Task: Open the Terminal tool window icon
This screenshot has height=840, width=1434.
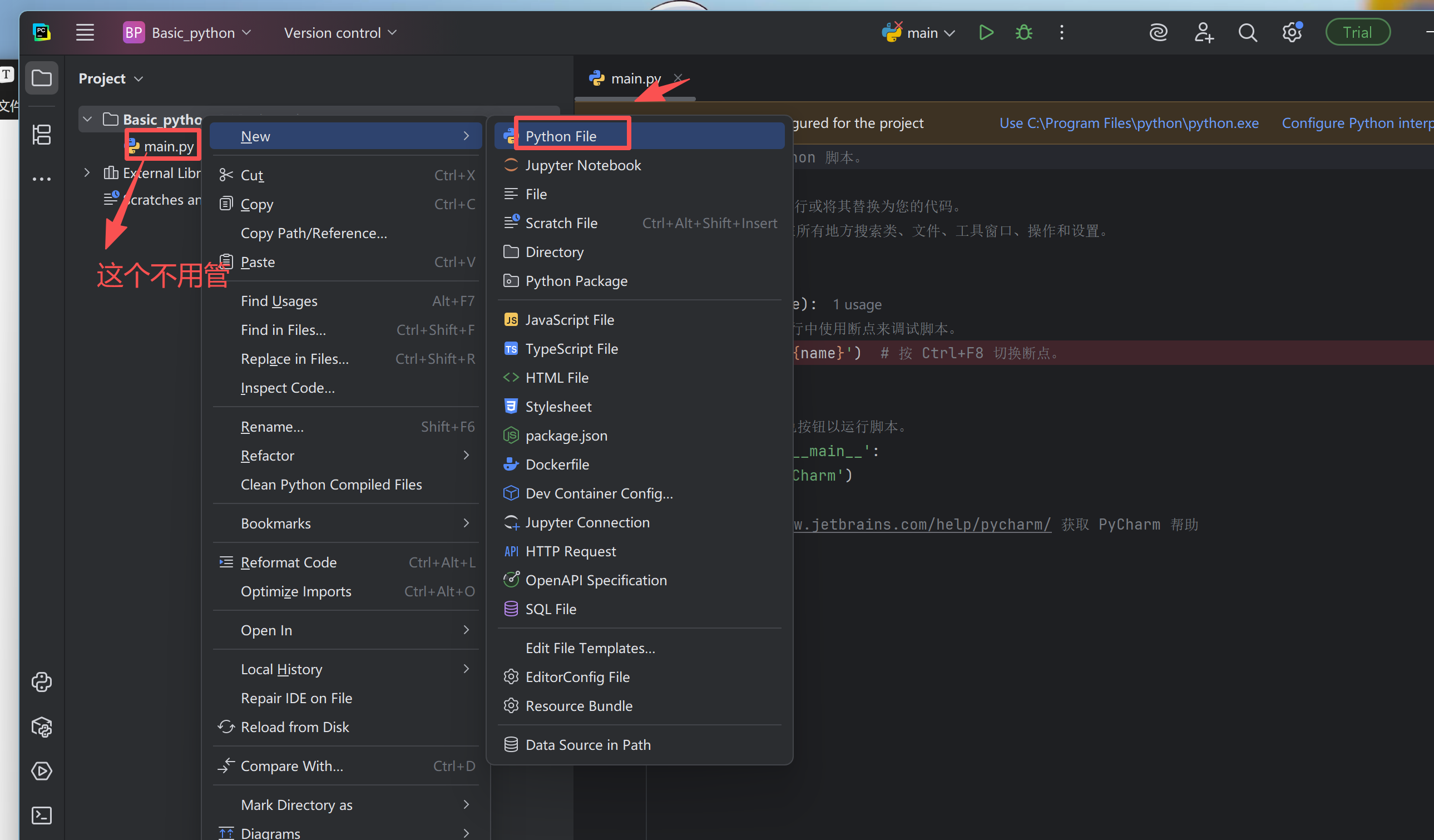Action: 42,816
